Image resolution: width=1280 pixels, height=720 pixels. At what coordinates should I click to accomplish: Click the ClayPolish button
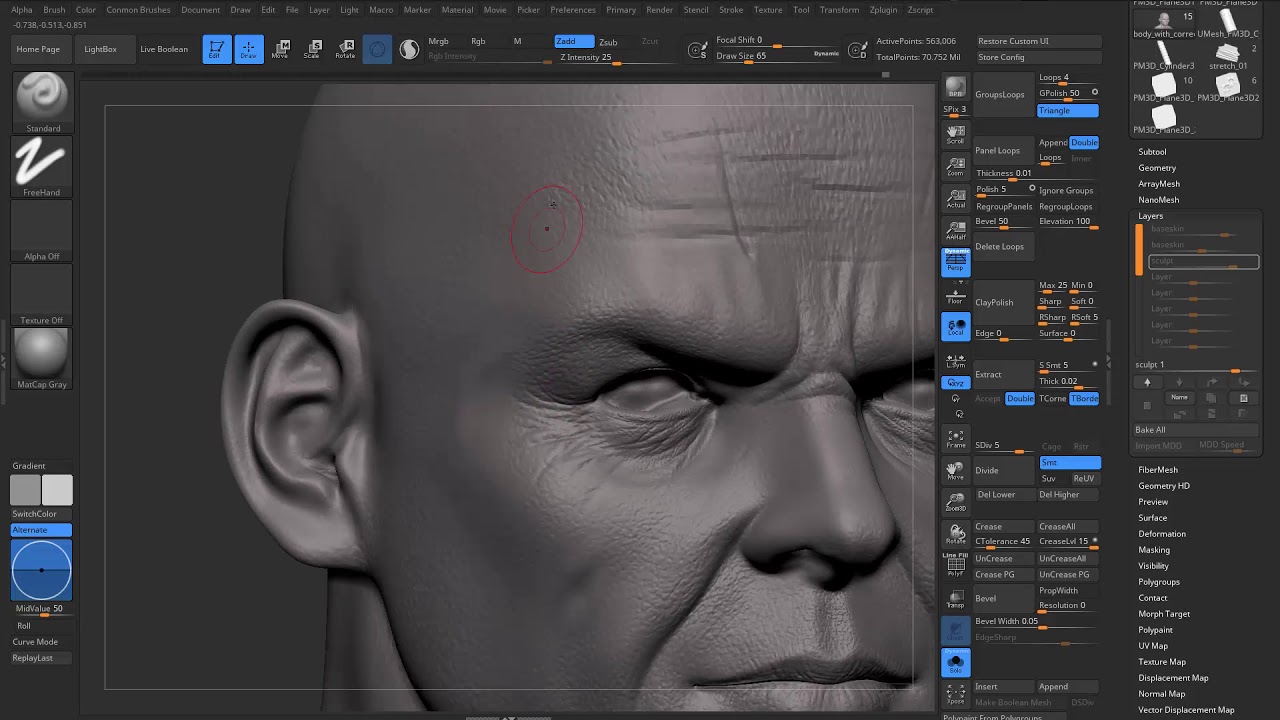(x=1004, y=302)
